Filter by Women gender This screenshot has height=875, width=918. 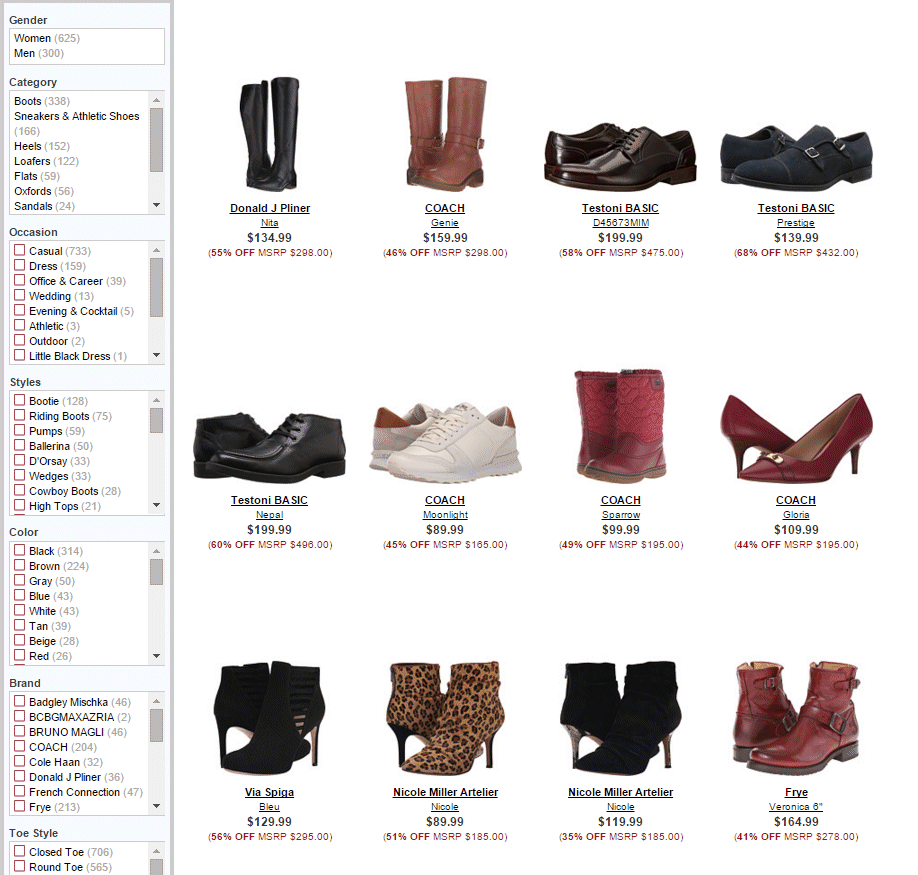point(32,38)
